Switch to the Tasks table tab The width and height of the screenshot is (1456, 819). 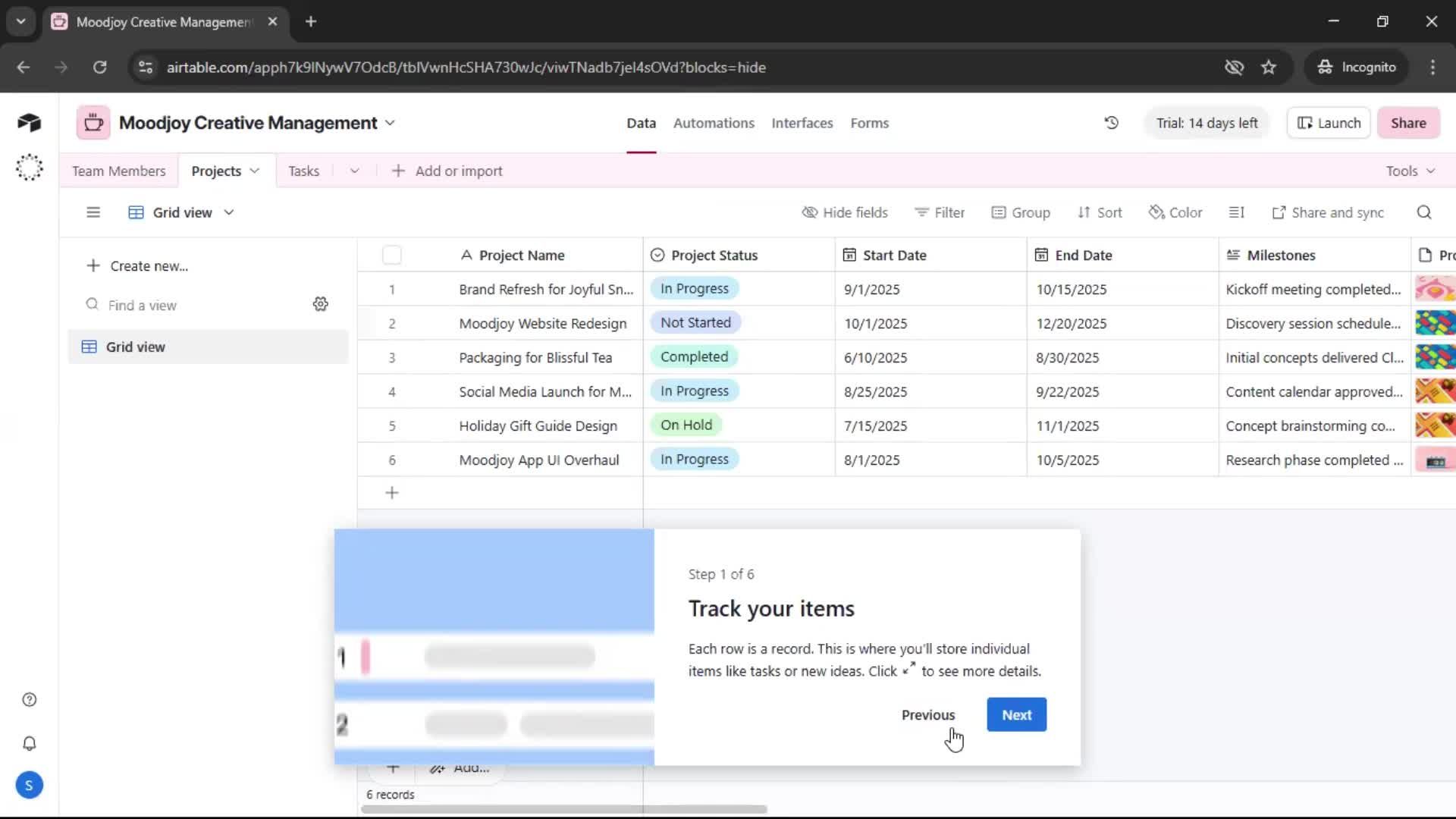pos(303,171)
